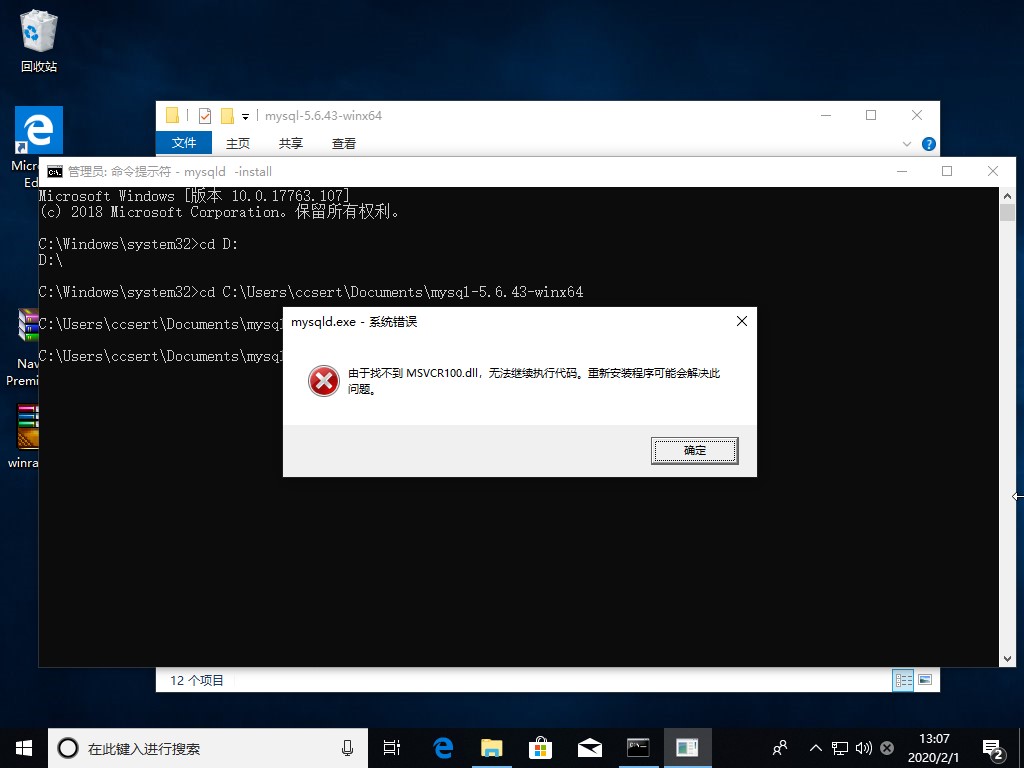Open the volume tray icon

pyautogui.click(x=863, y=748)
